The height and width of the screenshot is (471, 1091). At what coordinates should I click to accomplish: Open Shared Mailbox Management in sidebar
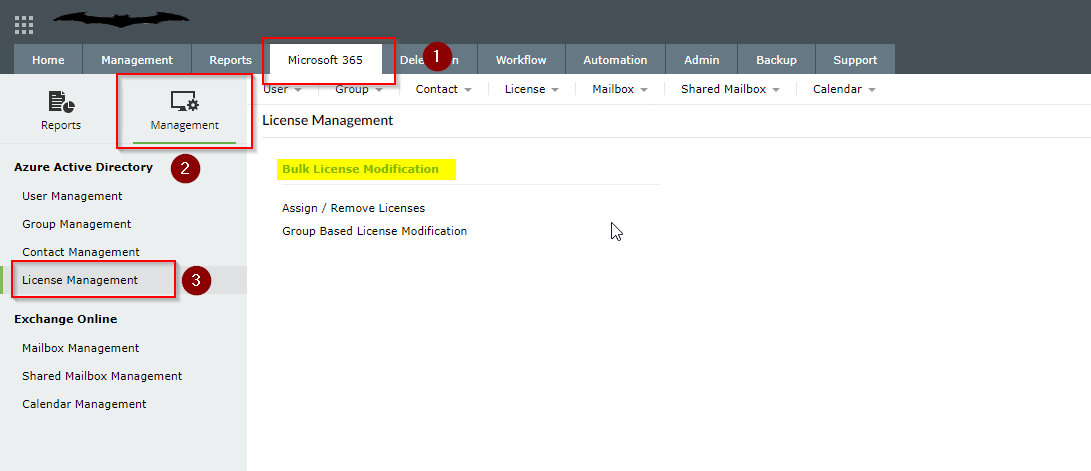(102, 376)
